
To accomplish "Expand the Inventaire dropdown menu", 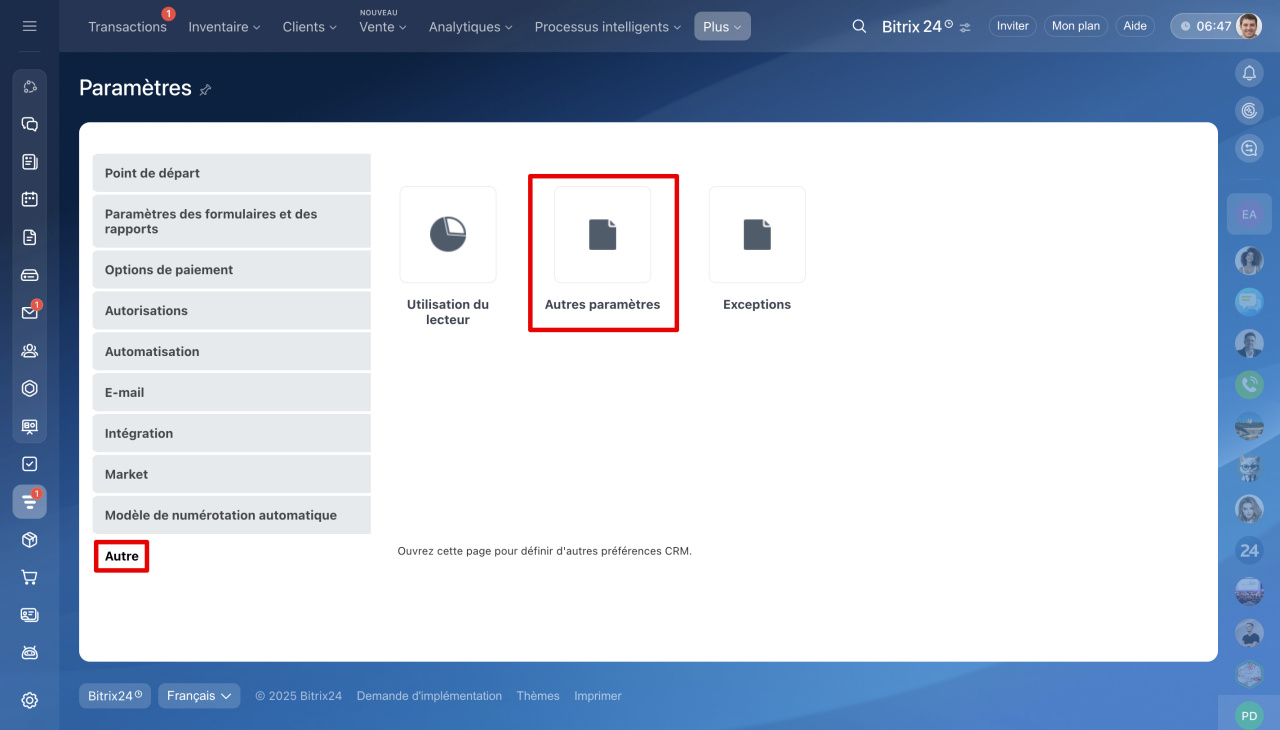I will pyautogui.click(x=224, y=27).
